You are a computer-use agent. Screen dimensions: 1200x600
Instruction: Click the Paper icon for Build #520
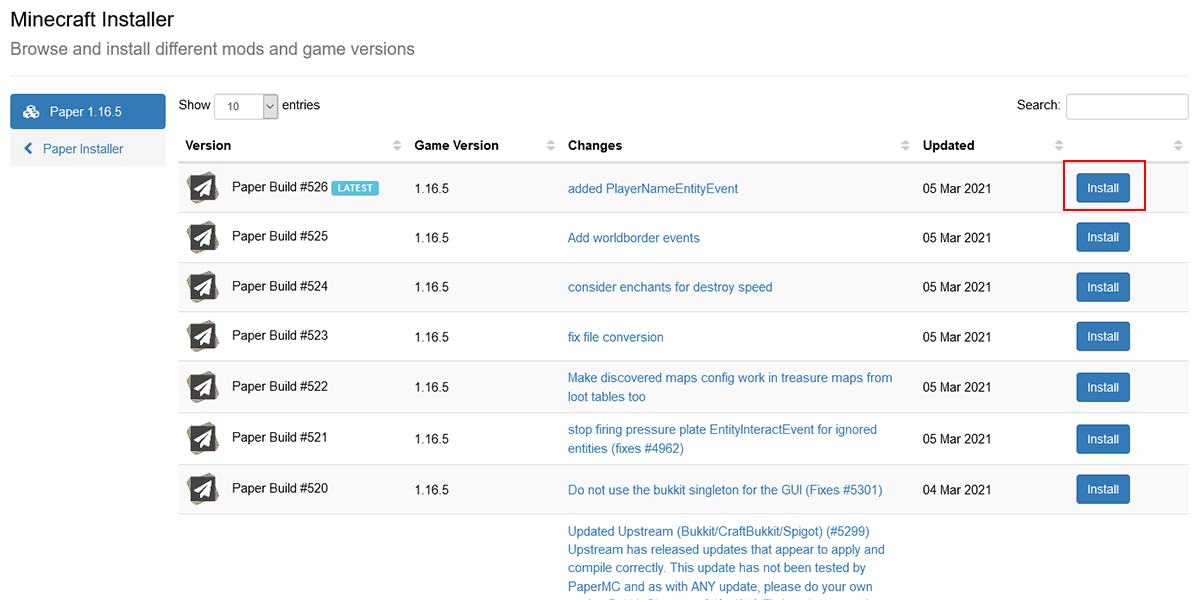click(203, 489)
